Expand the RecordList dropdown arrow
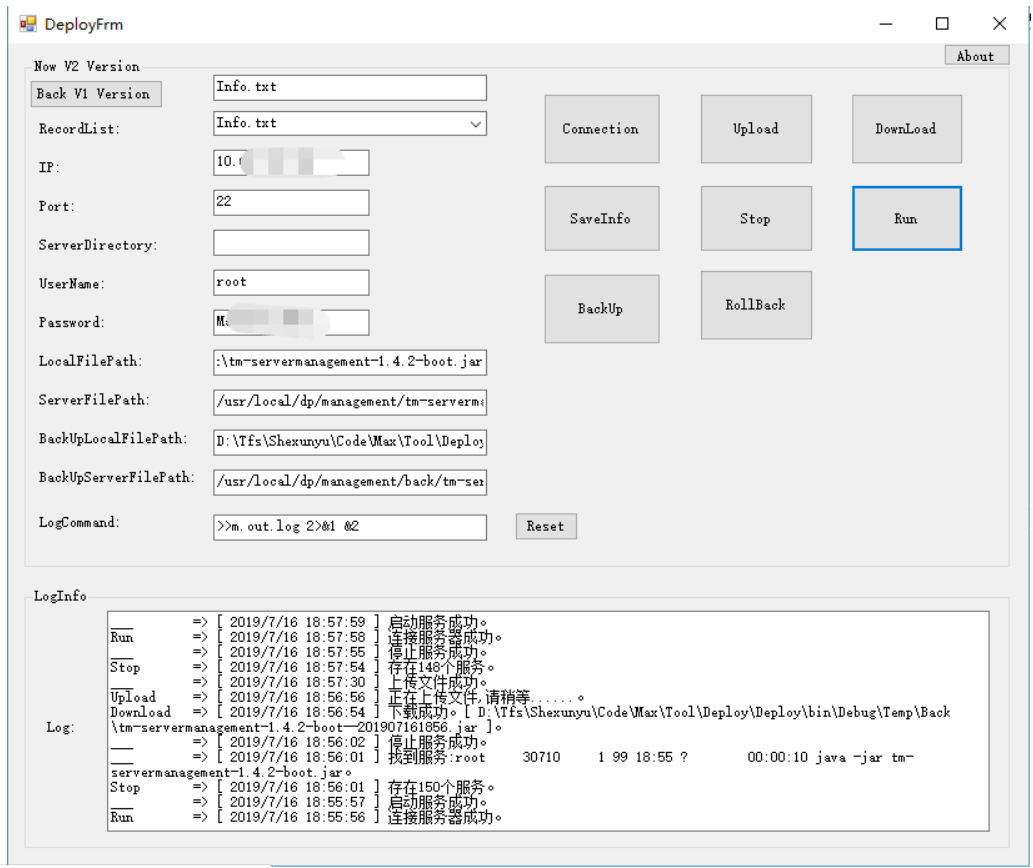Image resolution: width=1033 pixels, height=868 pixels. coord(476,124)
